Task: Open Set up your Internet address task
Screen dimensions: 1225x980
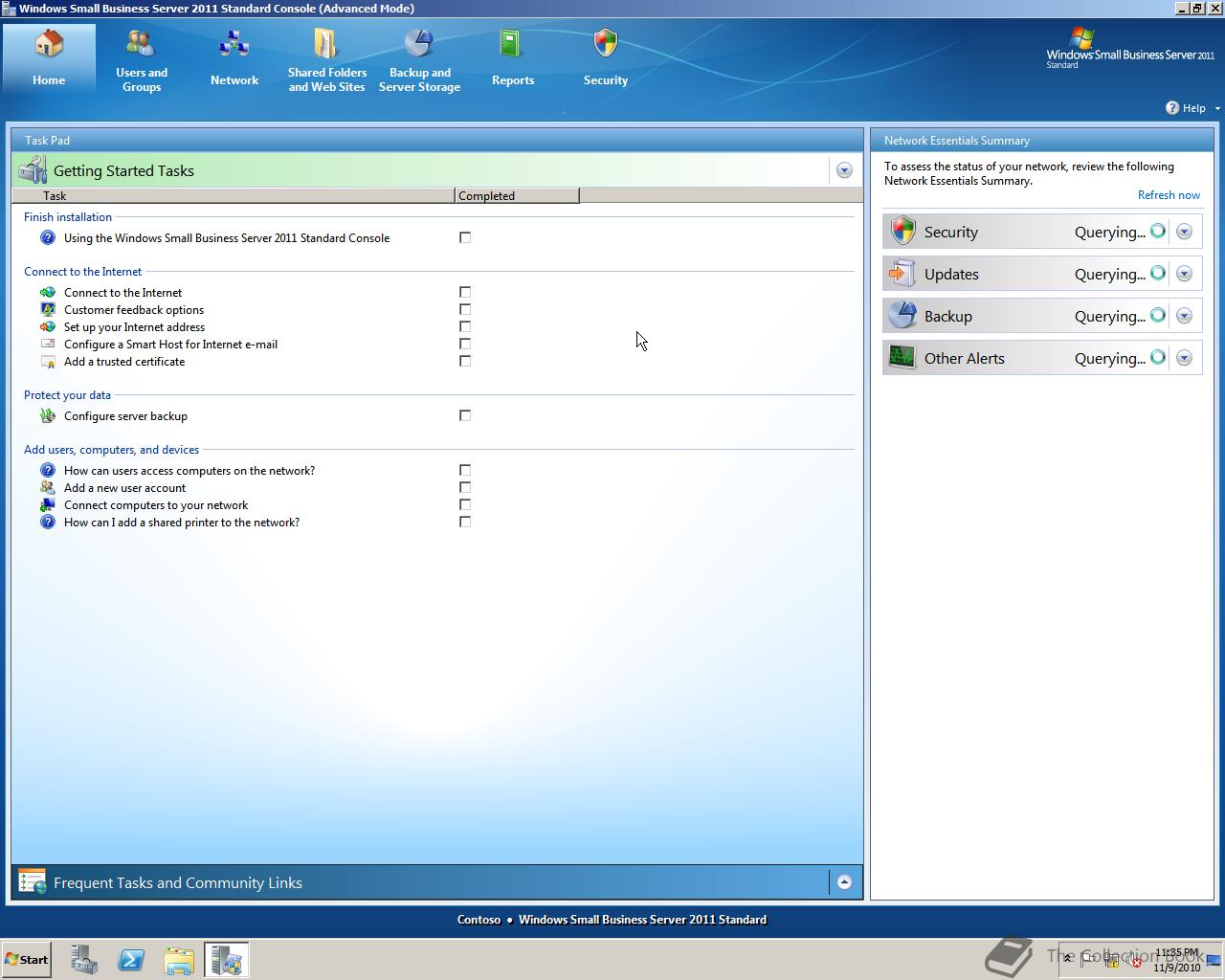Action: pyautogui.click(x=134, y=327)
